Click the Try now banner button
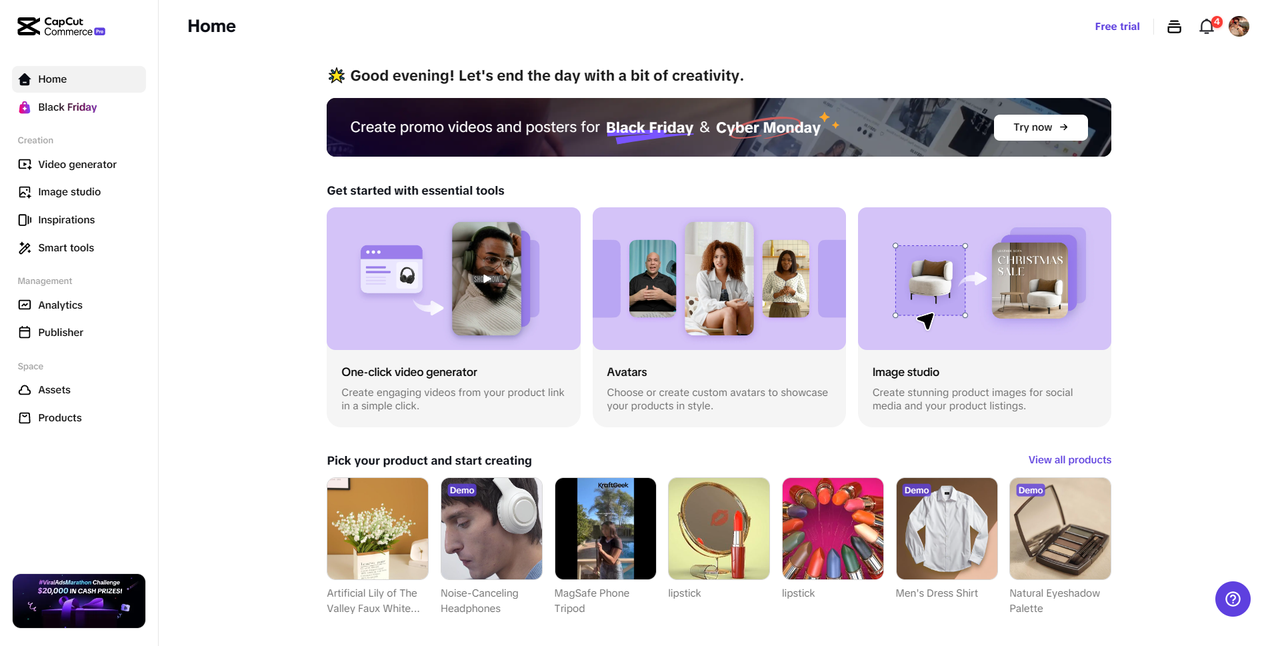The image size is (1280, 646). coord(1040,127)
